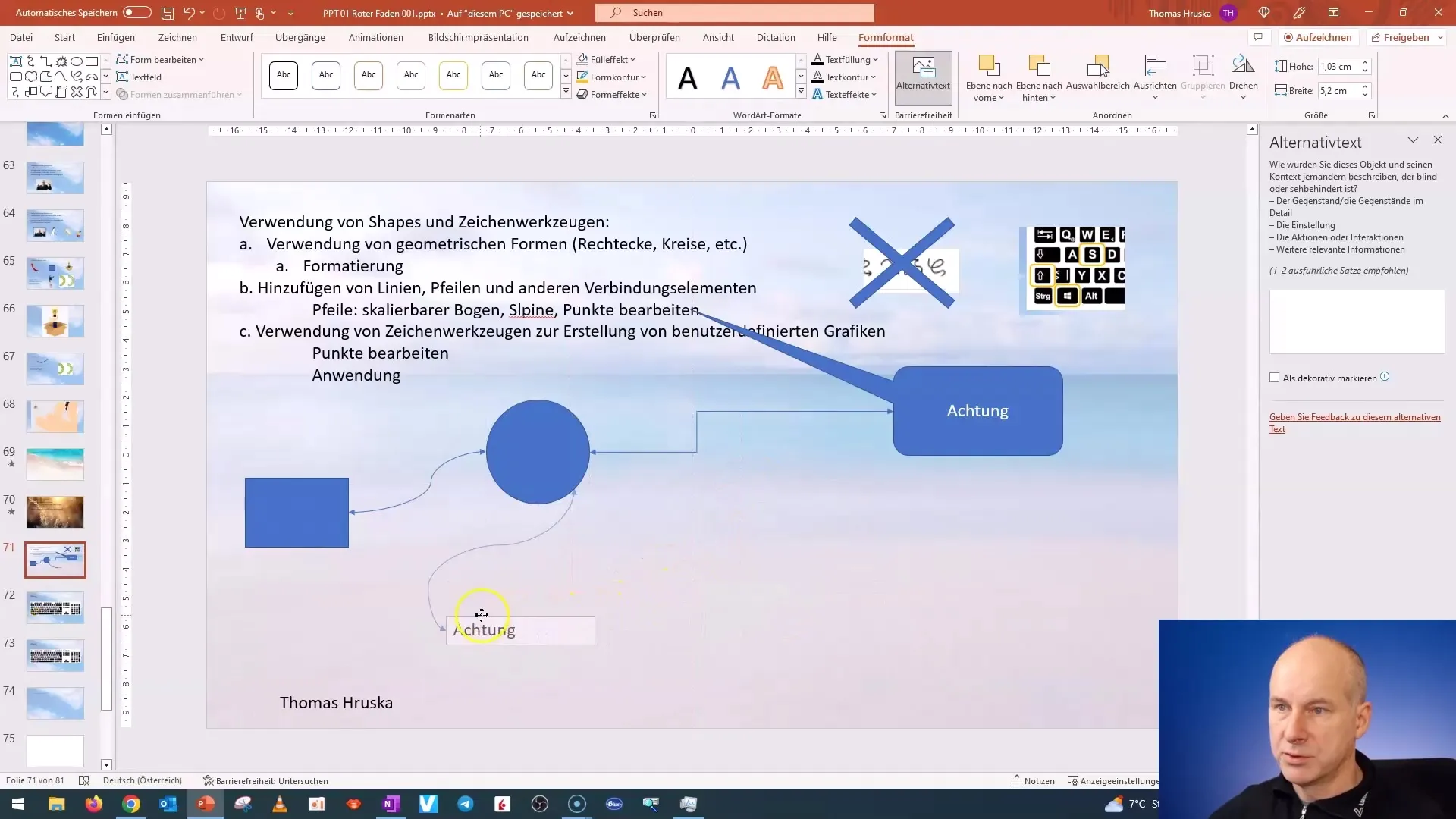Select the orange WordArt A style

click(x=773, y=77)
